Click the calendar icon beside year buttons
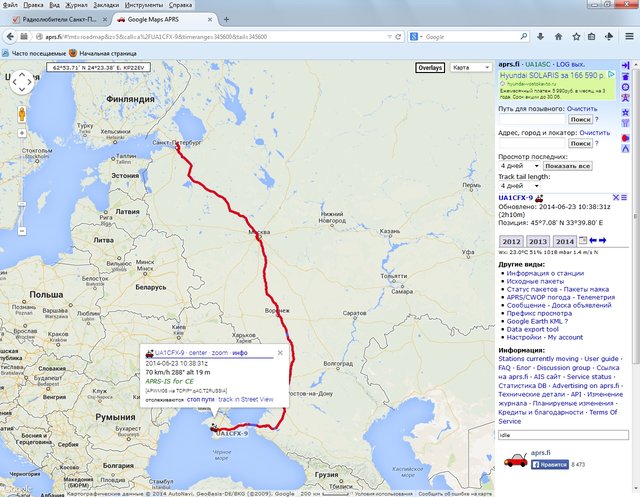The width and height of the screenshot is (640, 497). (582, 241)
